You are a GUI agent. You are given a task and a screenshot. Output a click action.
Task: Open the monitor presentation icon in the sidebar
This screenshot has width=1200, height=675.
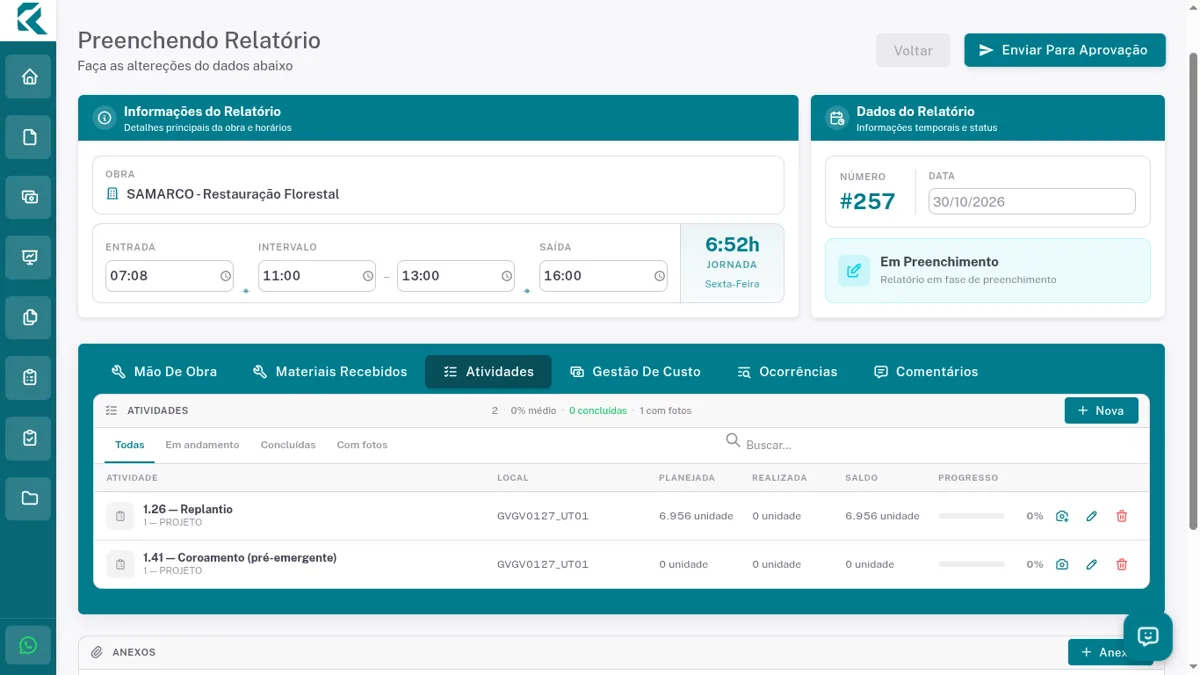(29, 257)
